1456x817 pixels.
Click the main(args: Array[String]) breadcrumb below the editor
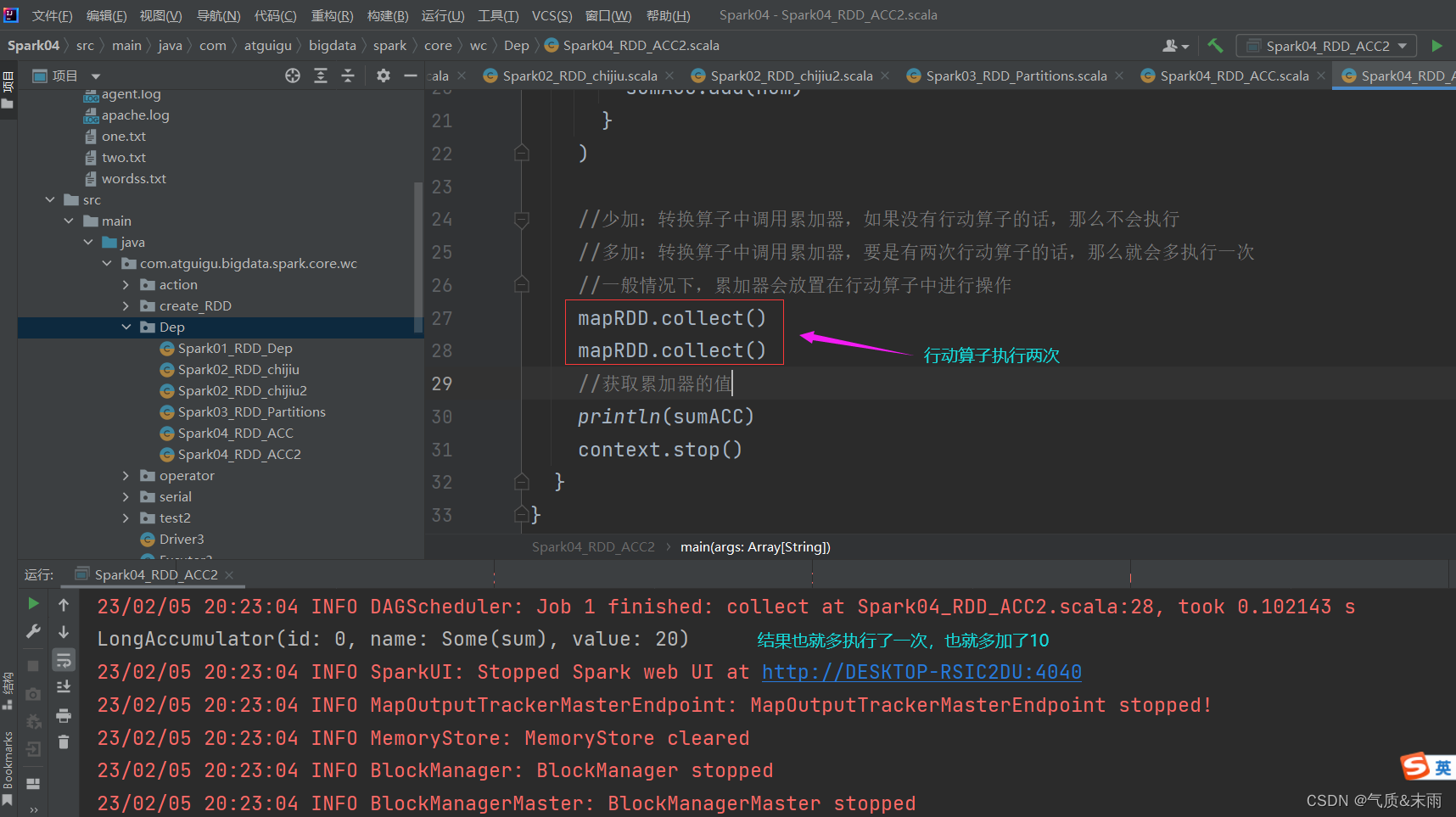[x=755, y=547]
